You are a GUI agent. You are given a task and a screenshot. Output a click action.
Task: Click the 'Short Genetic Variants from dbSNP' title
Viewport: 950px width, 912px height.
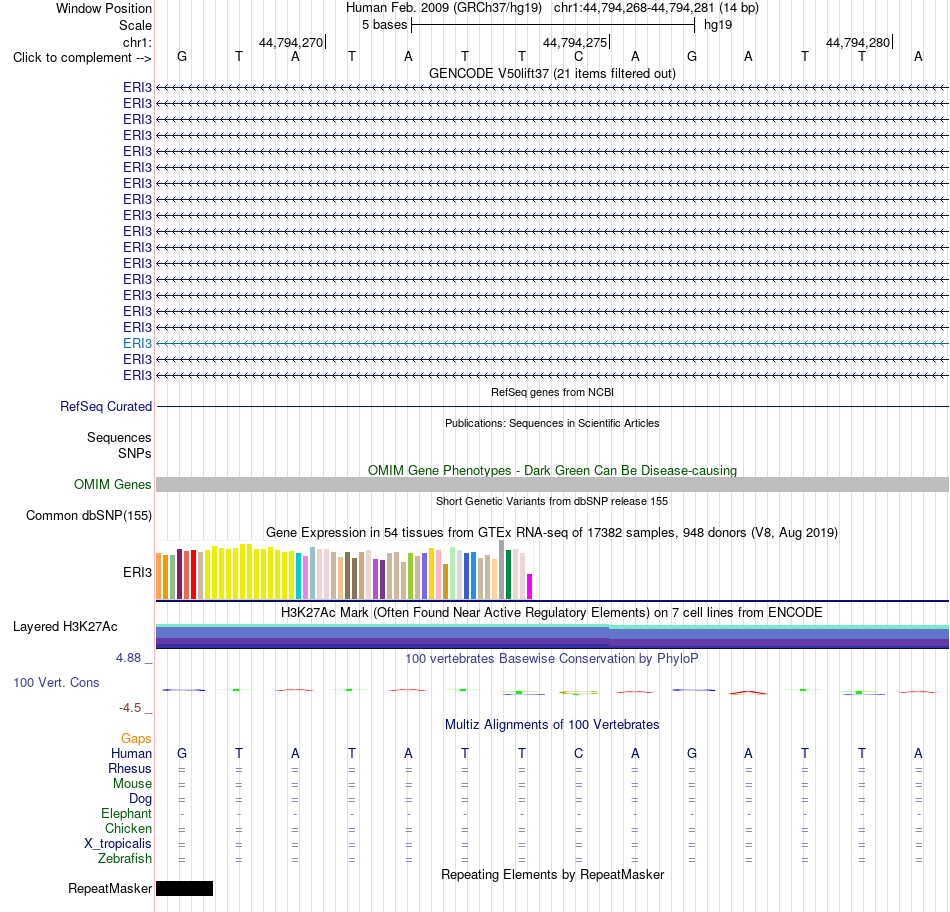pyautogui.click(x=552, y=501)
